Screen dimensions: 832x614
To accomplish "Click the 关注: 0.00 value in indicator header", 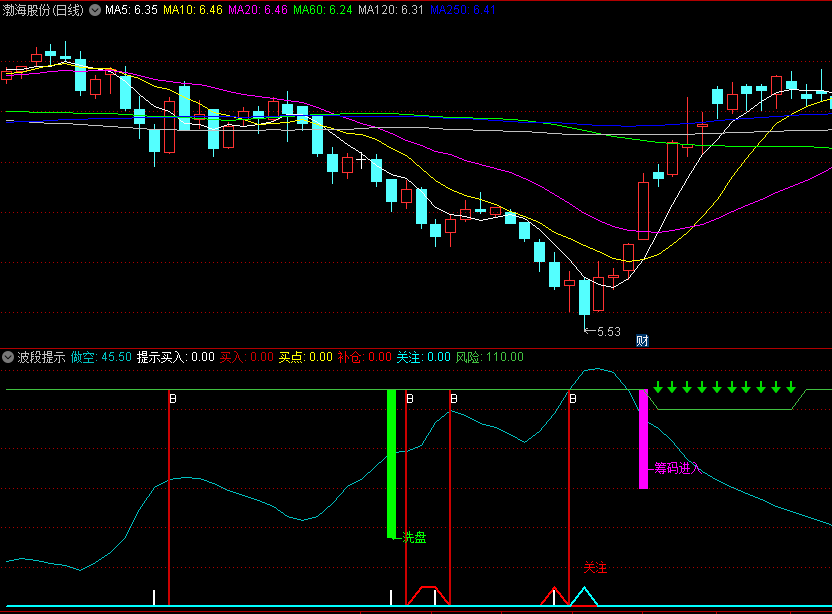I will click(x=423, y=357).
